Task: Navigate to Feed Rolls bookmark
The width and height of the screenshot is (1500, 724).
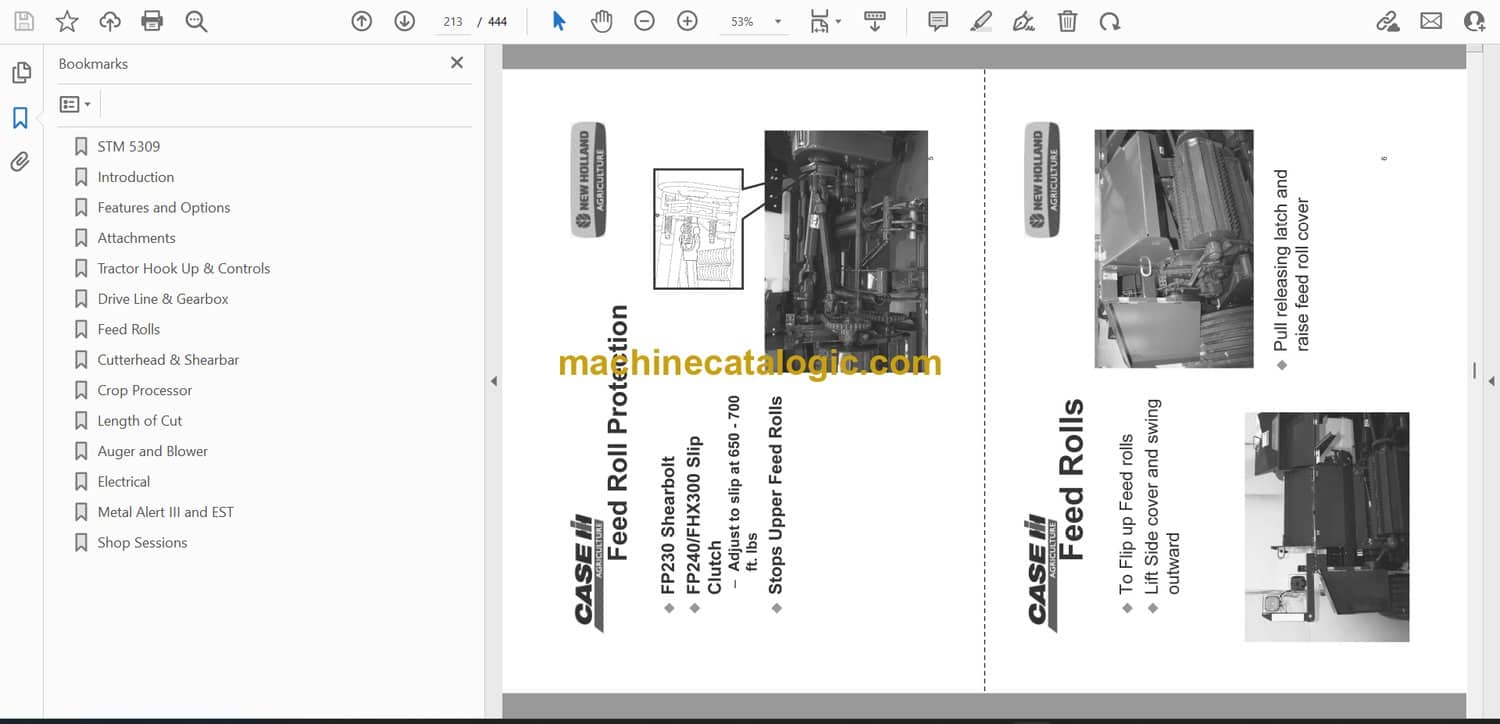Action: pos(129,329)
